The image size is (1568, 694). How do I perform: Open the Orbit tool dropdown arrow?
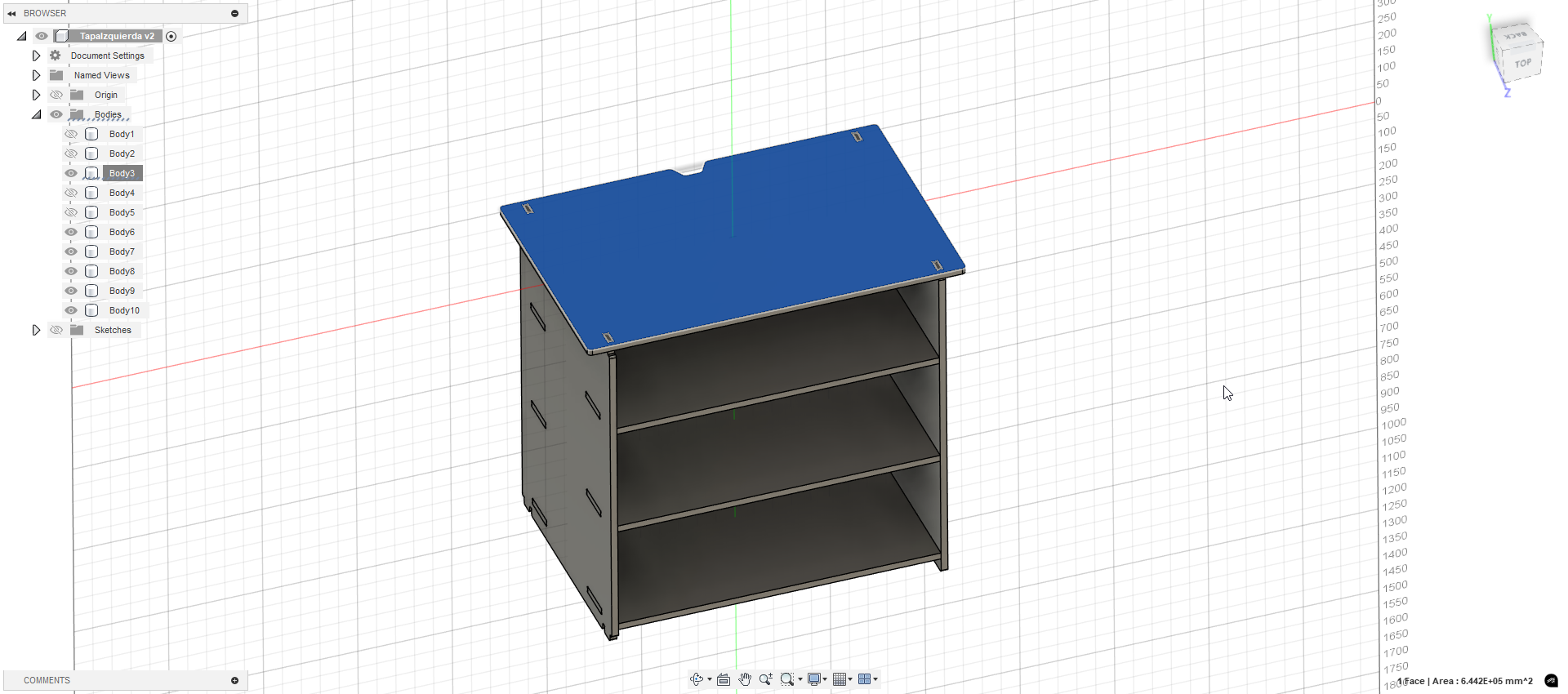click(710, 679)
